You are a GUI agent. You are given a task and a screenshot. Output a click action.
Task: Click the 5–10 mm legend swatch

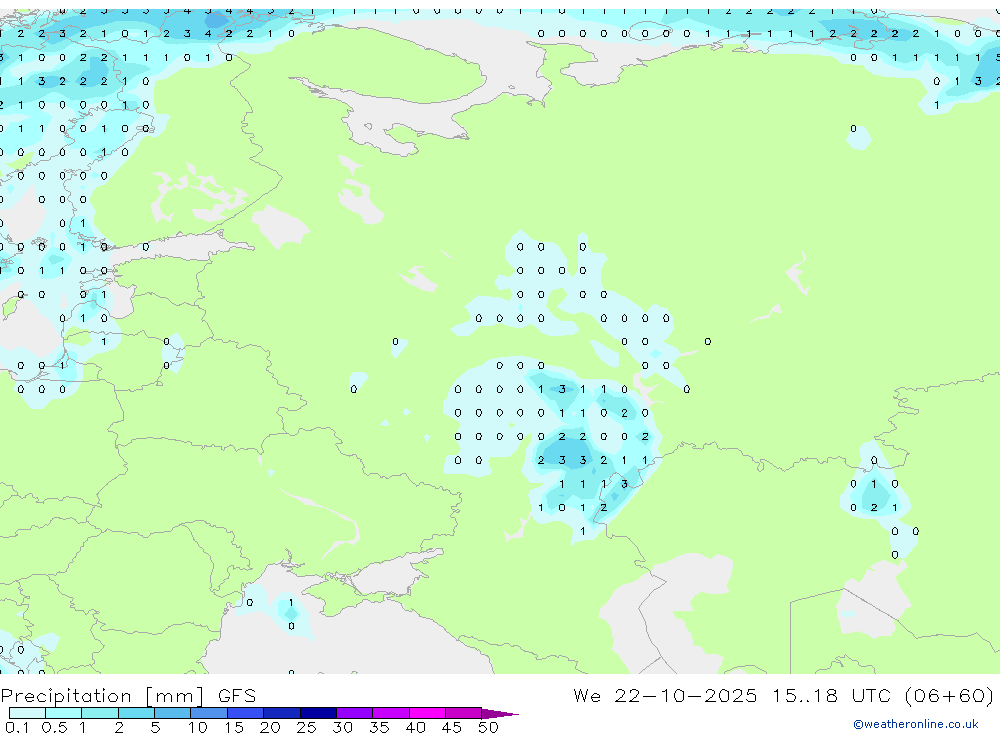(173, 713)
